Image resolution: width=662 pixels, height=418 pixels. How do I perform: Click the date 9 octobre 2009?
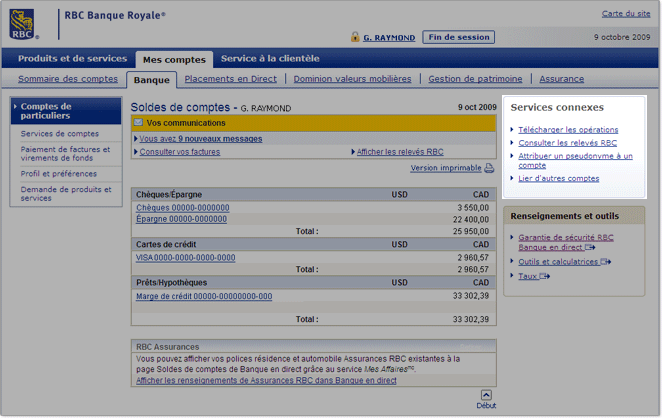[x=622, y=37]
